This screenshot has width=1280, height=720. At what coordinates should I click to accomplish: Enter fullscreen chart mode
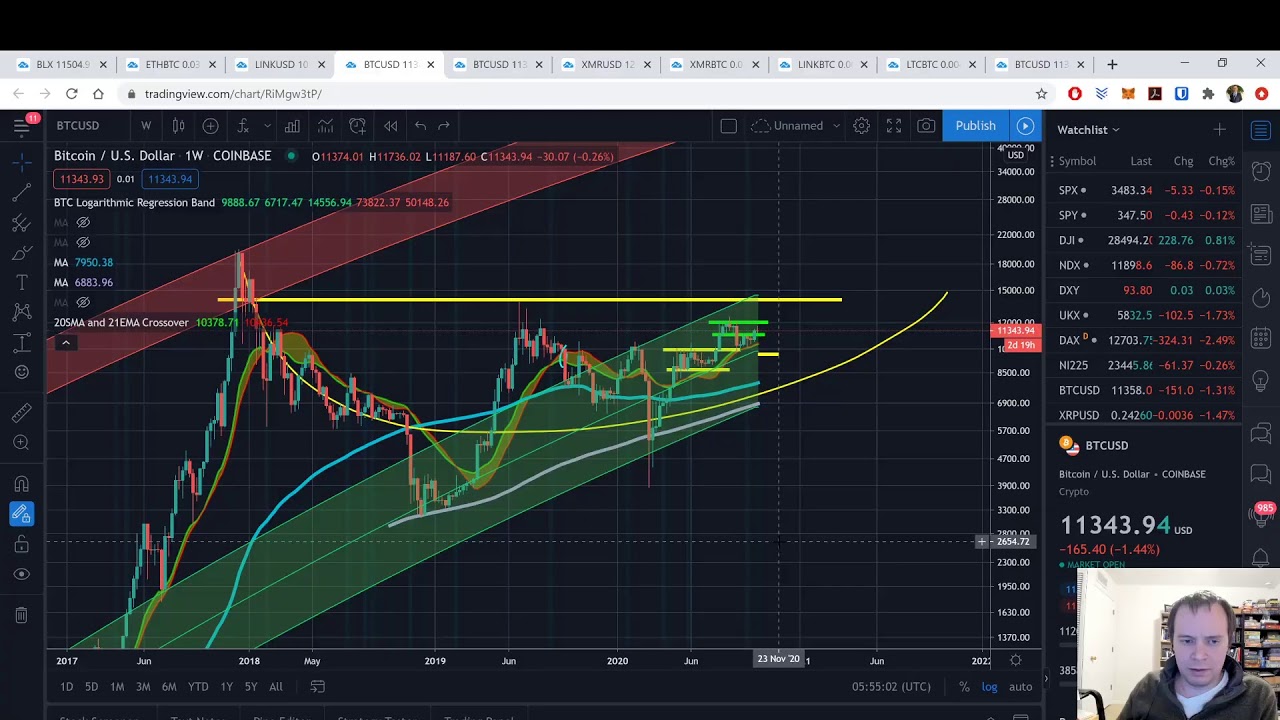coord(894,125)
